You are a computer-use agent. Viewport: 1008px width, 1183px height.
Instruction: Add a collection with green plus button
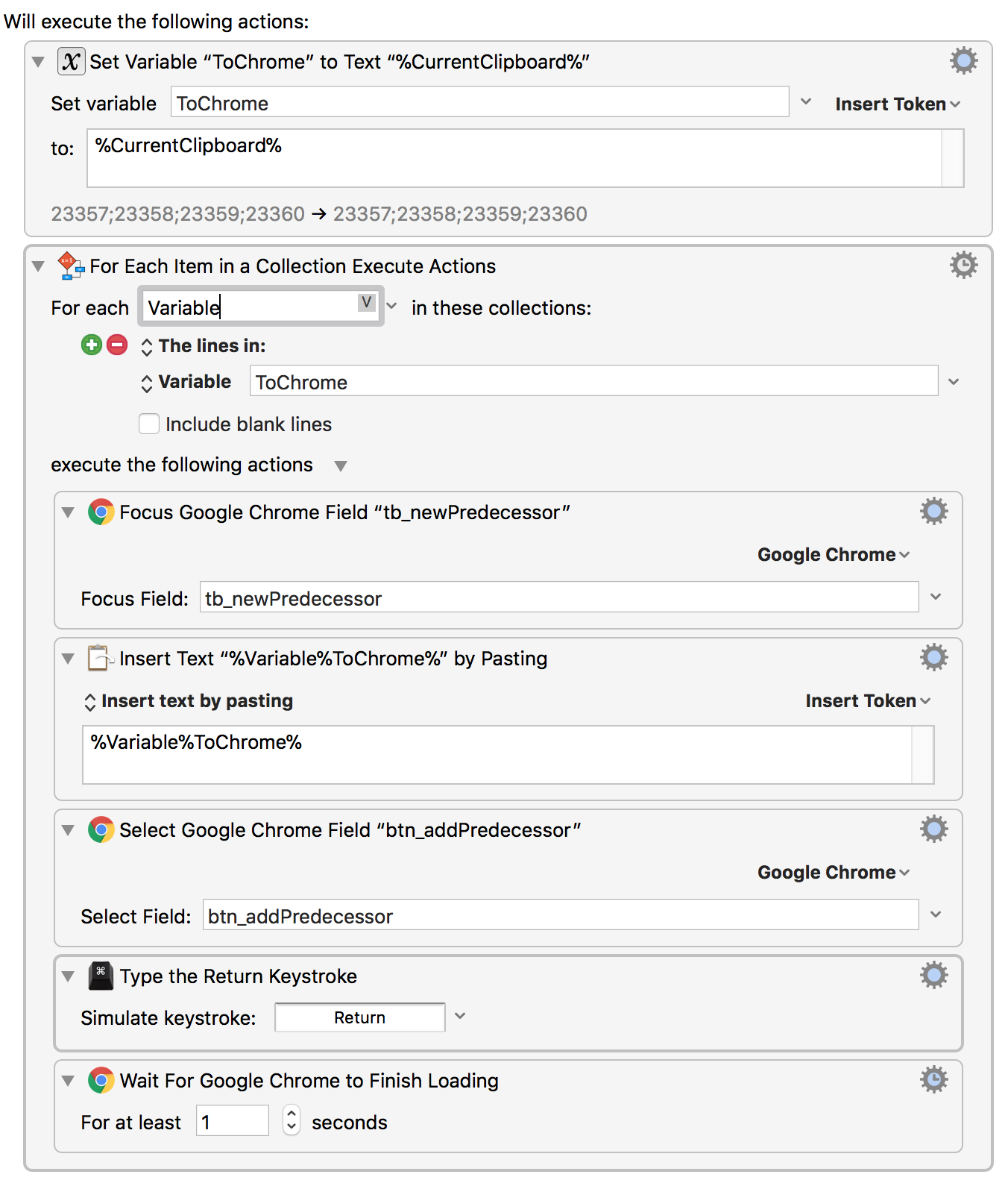pyautogui.click(x=92, y=345)
